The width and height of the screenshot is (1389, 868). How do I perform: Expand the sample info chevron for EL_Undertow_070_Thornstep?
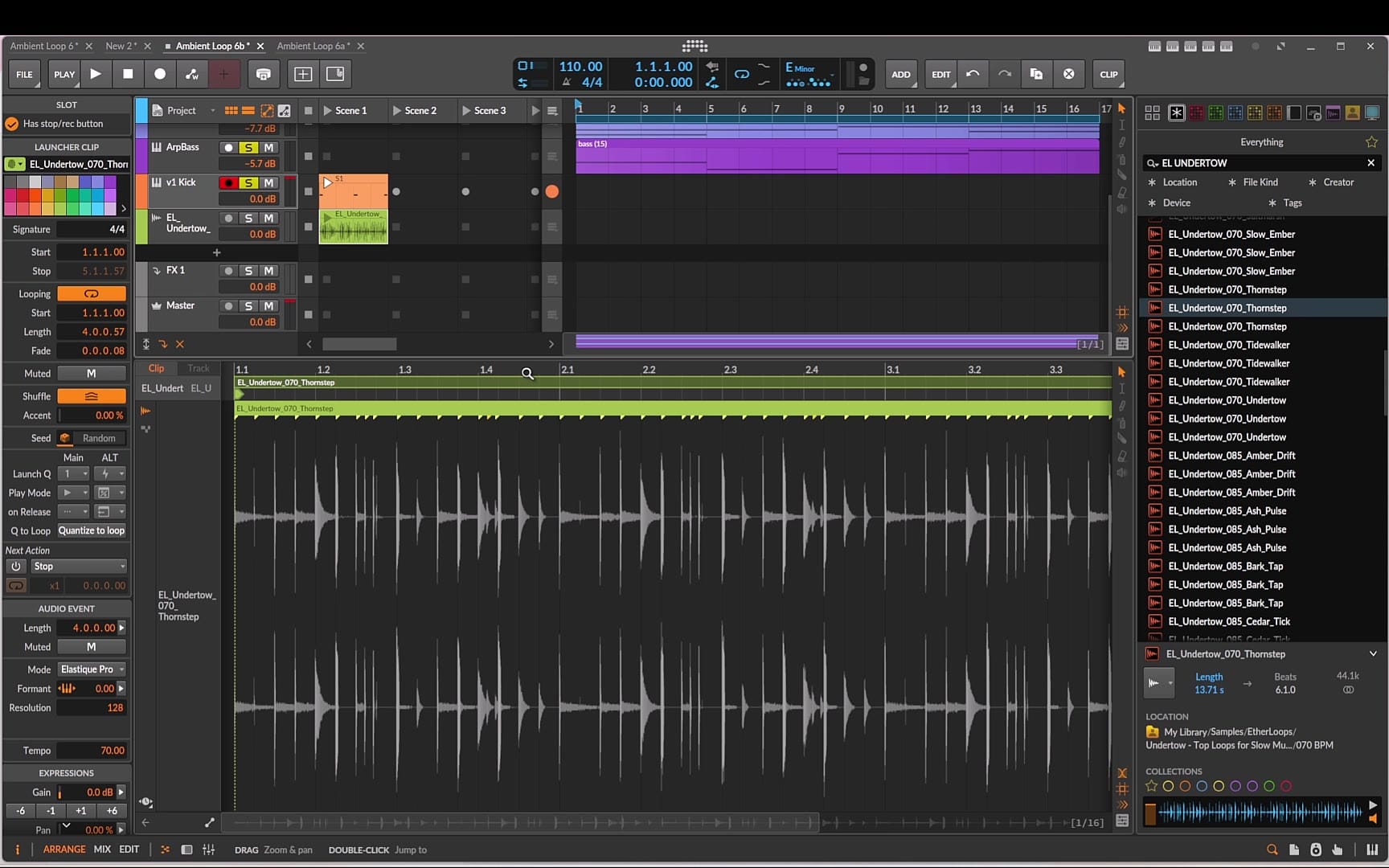point(1373,654)
